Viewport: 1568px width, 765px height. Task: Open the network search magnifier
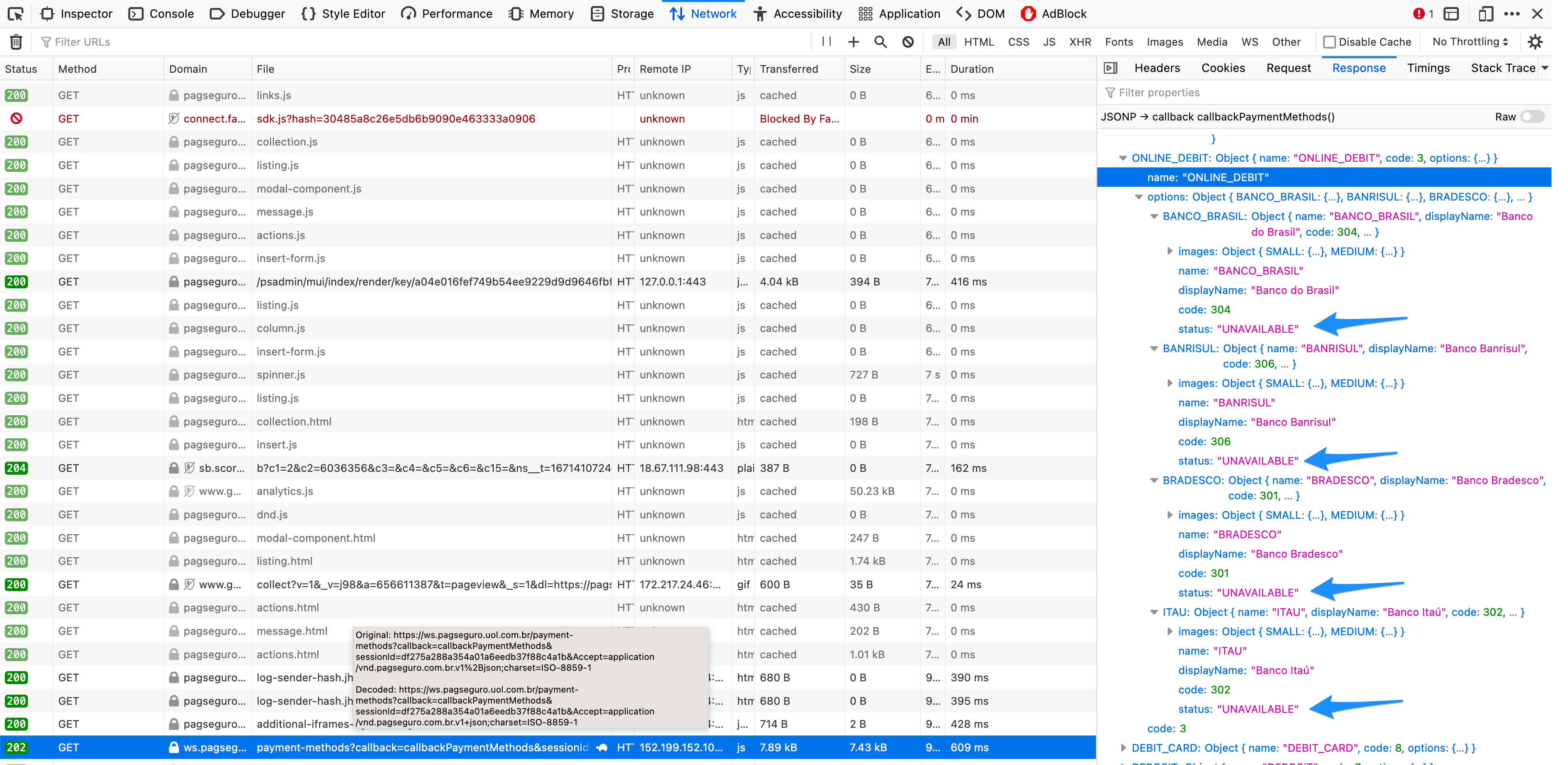(x=880, y=41)
